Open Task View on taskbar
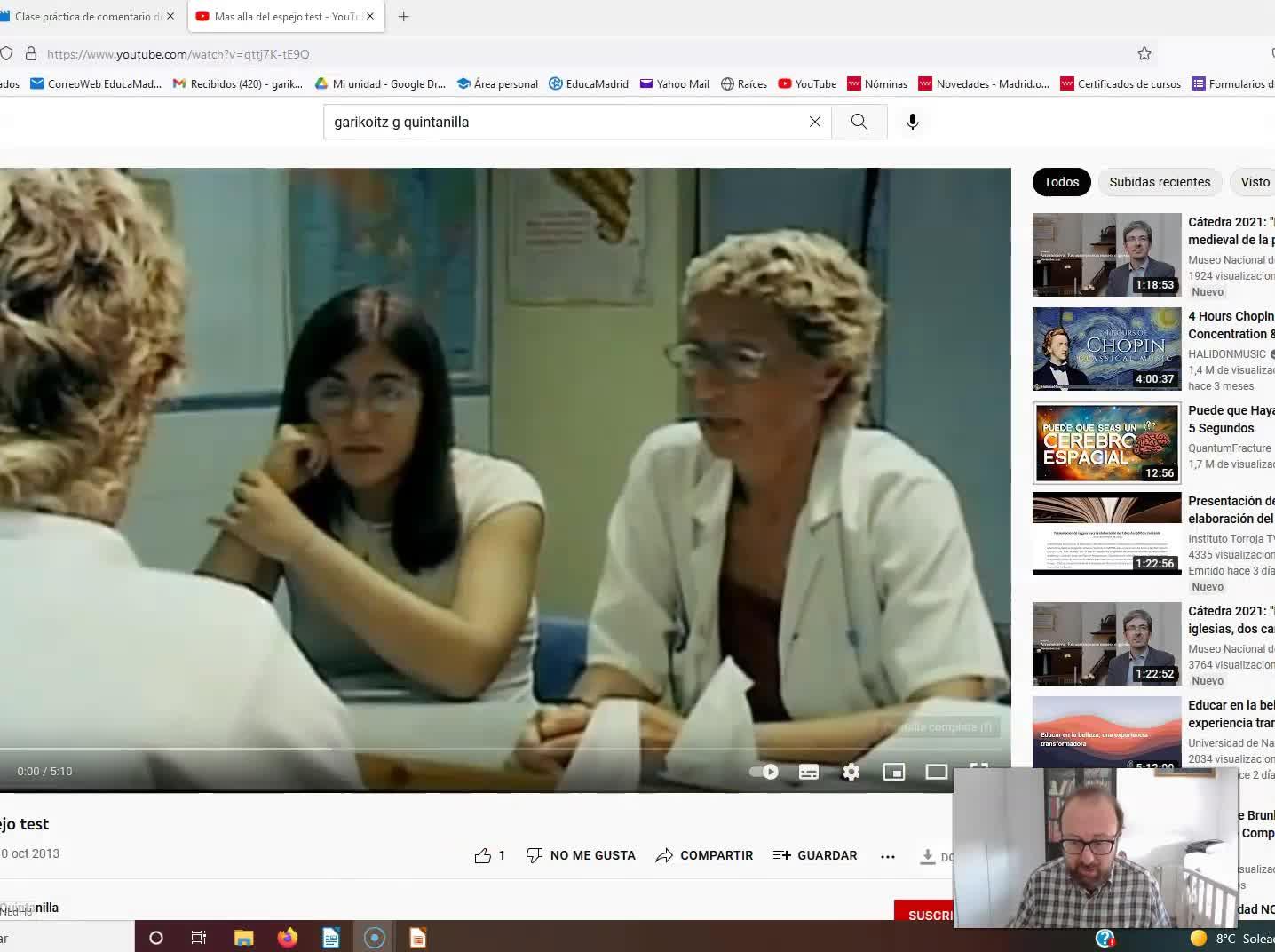Image resolution: width=1275 pixels, height=952 pixels. coord(199,937)
